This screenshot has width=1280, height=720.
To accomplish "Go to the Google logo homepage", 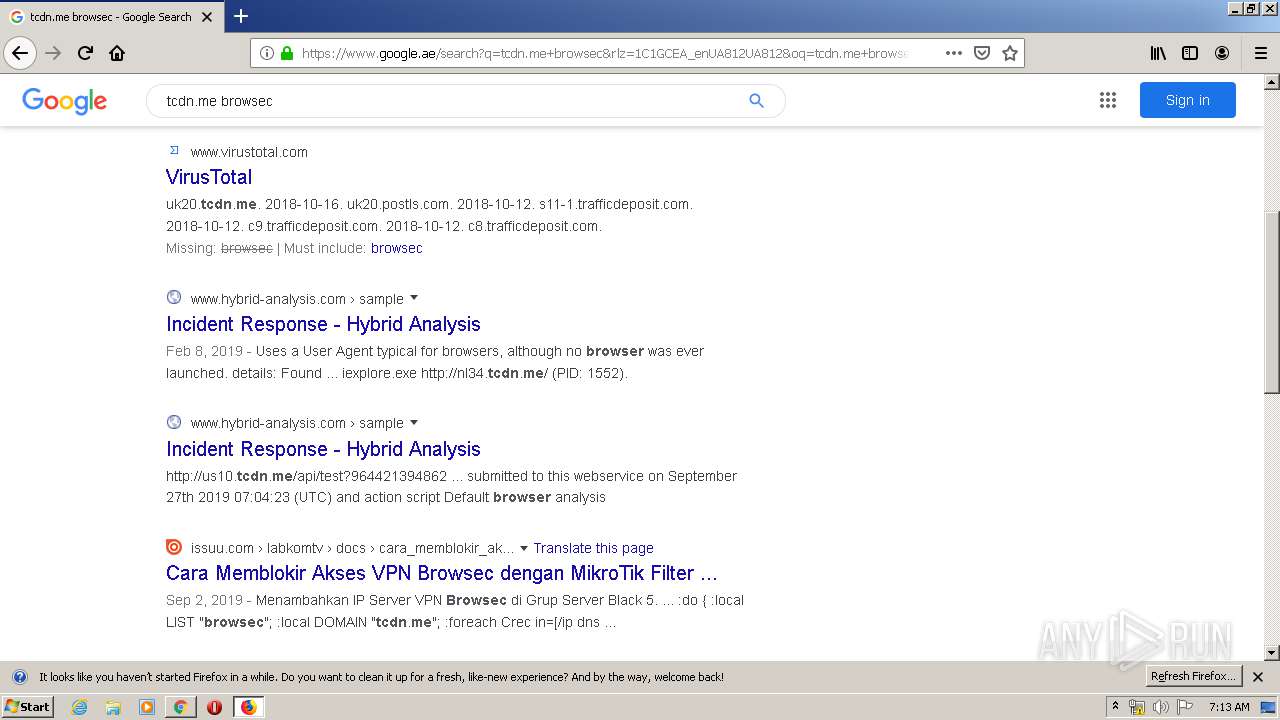I will click(64, 101).
